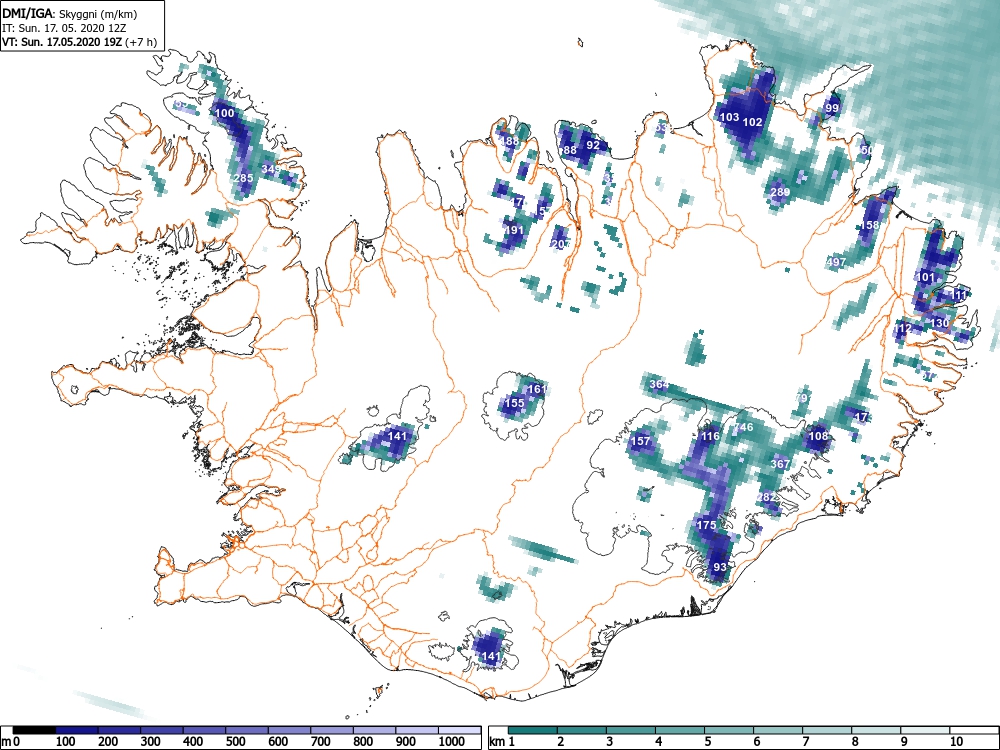1000x750 pixels.
Task: Click the '800' tick label in the meter legend
Action: pyautogui.click(x=363, y=742)
